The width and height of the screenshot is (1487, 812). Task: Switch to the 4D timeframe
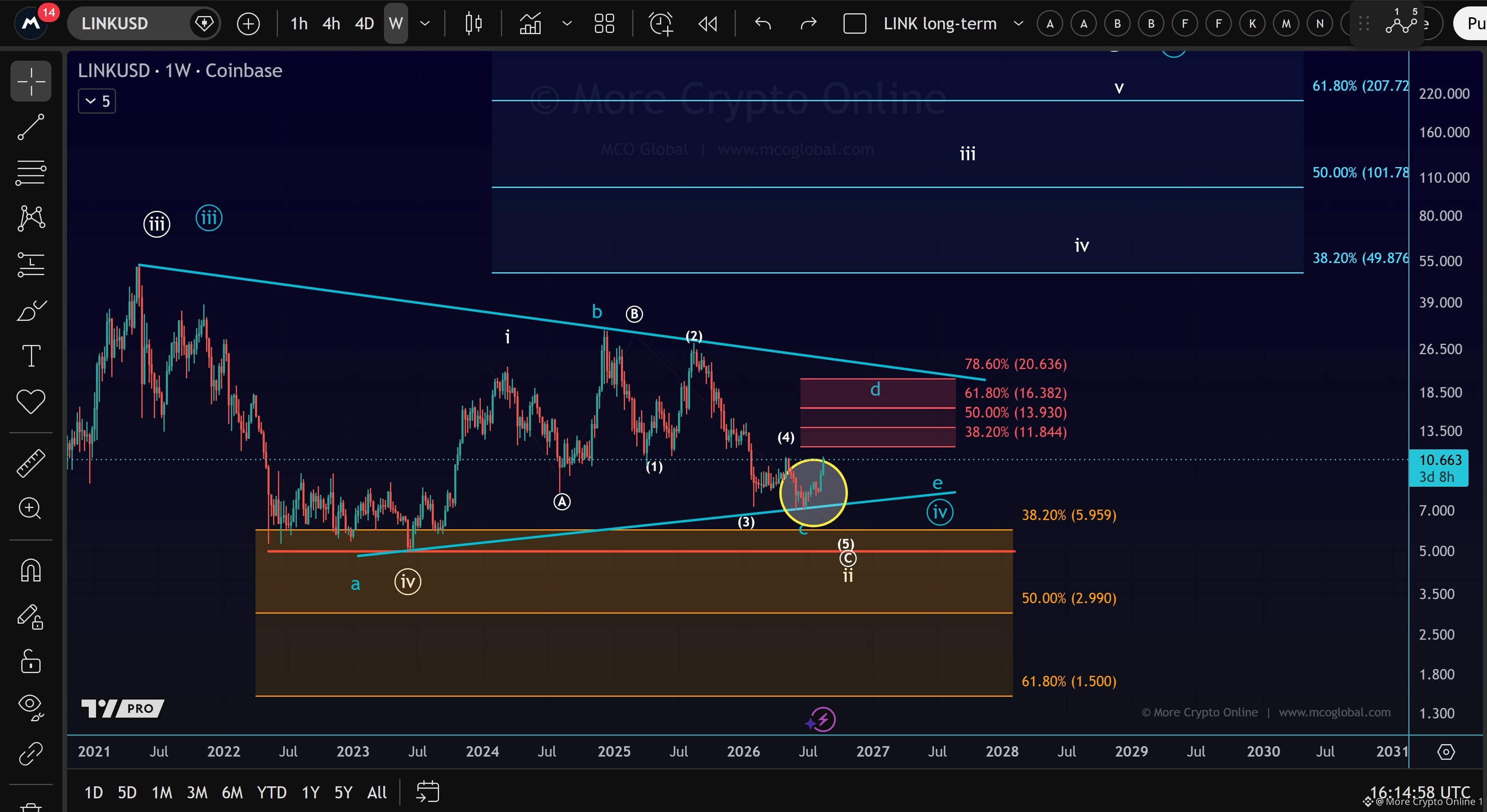[364, 24]
